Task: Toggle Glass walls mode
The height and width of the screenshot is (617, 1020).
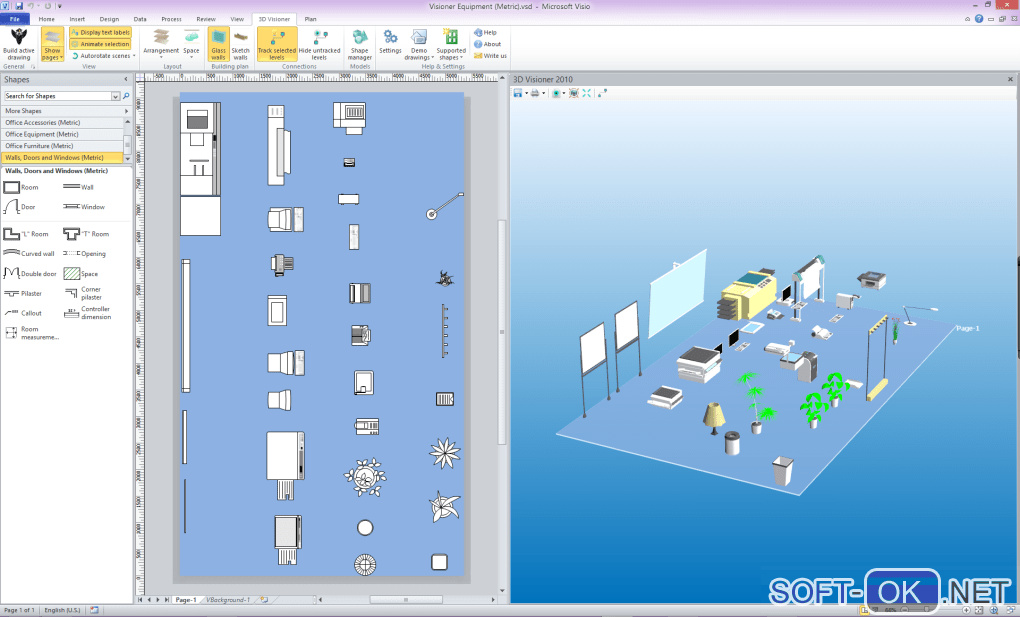Action: point(218,44)
